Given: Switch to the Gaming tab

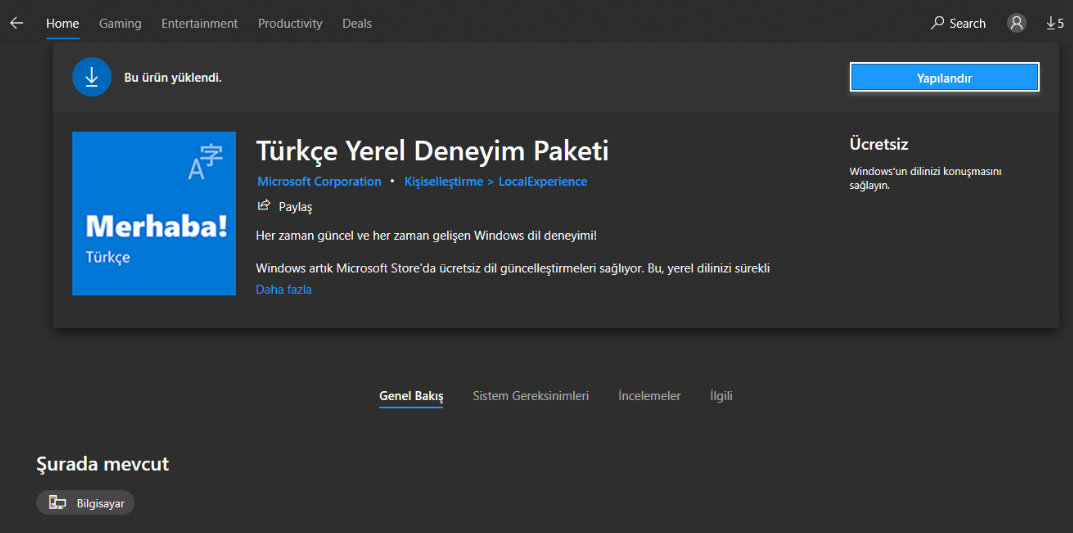Looking at the screenshot, I should click(120, 23).
